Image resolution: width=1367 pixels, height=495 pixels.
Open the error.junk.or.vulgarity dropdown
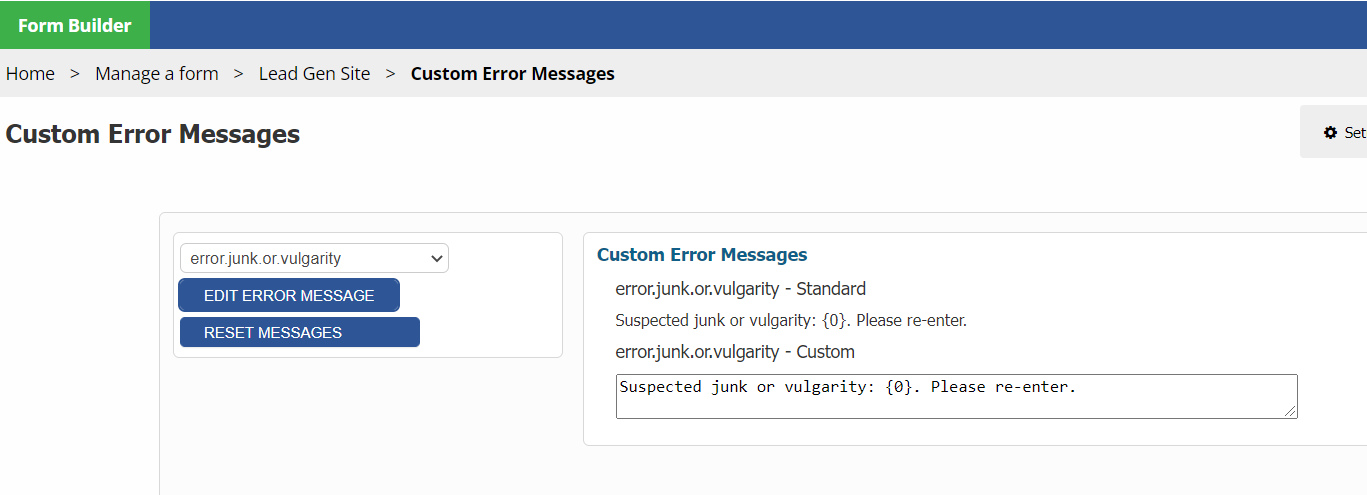314,259
